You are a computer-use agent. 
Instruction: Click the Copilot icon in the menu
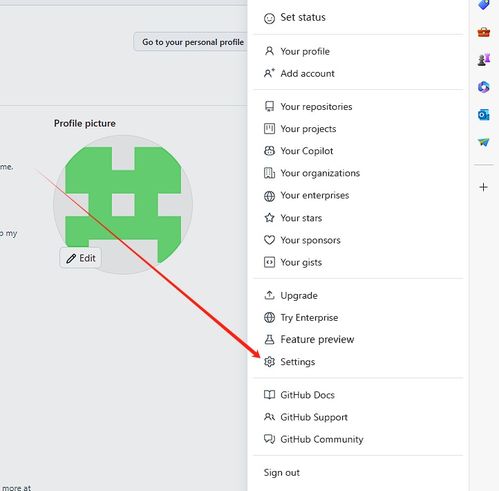coord(269,151)
